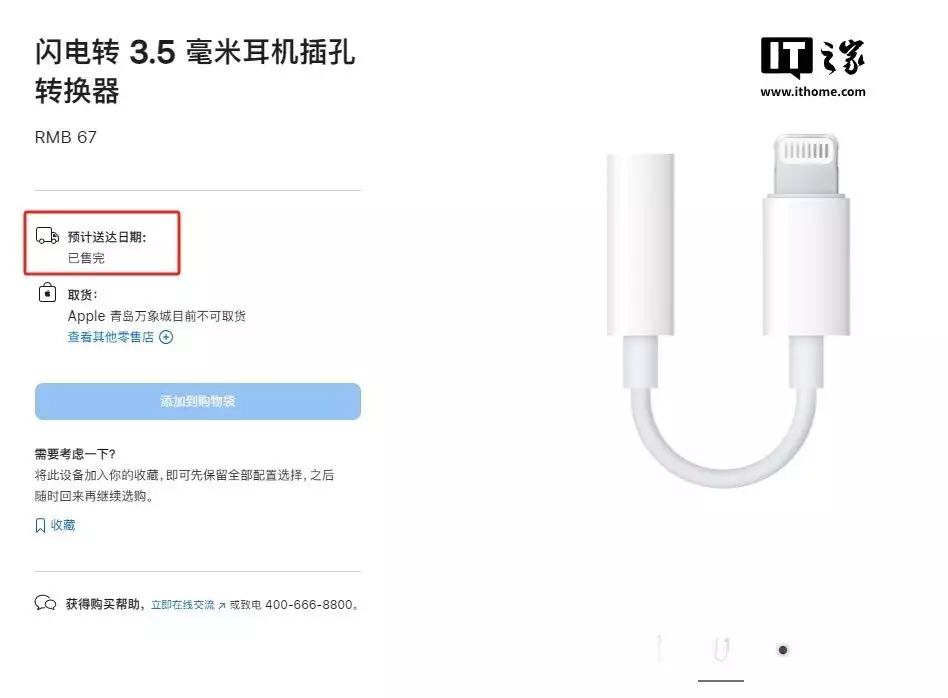The width and height of the screenshot is (948, 698).
Task: Click the Apple shopping bag pickup icon
Action: [x=47, y=293]
